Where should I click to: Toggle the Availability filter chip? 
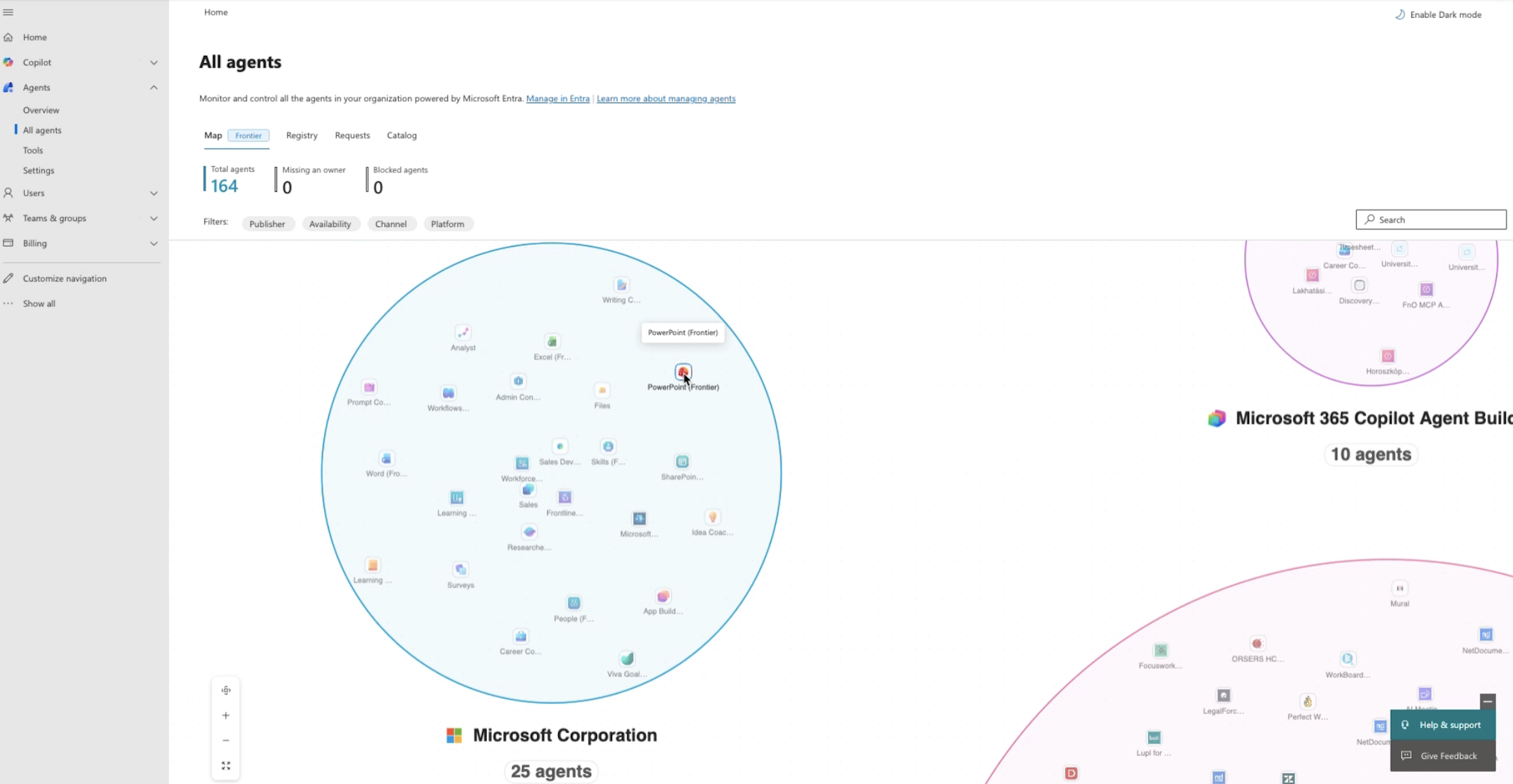click(330, 224)
